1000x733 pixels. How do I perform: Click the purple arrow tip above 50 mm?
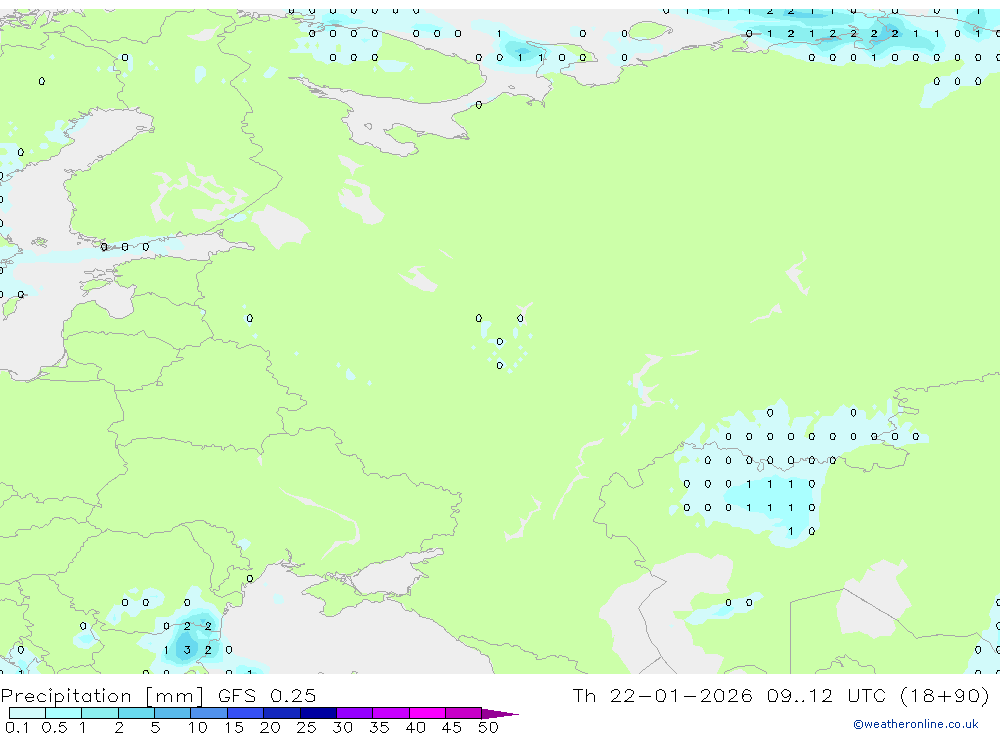[500, 713]
